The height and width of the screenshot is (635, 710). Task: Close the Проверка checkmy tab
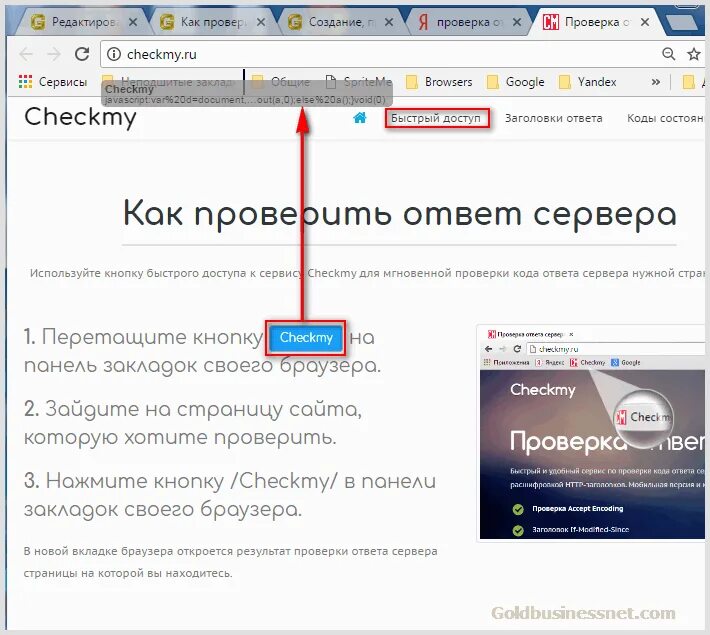click(x=645, y=22)
